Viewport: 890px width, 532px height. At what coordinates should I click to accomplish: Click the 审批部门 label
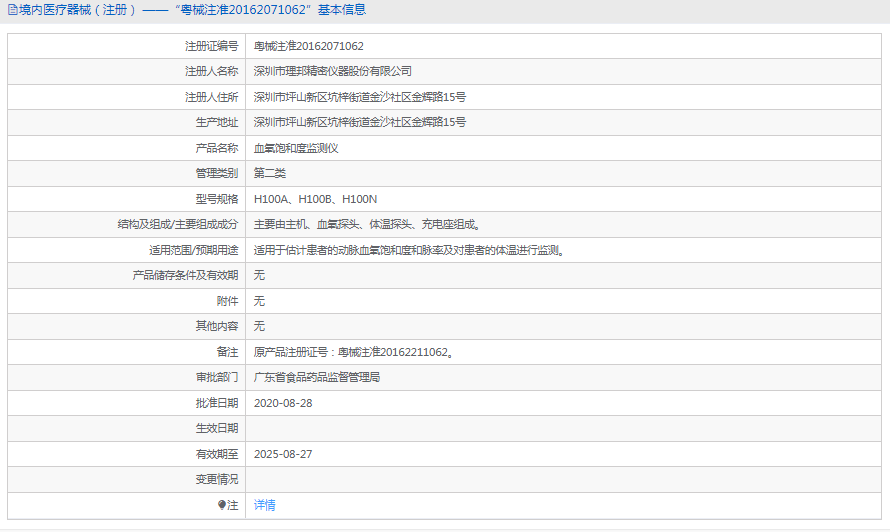pos(217,377)
